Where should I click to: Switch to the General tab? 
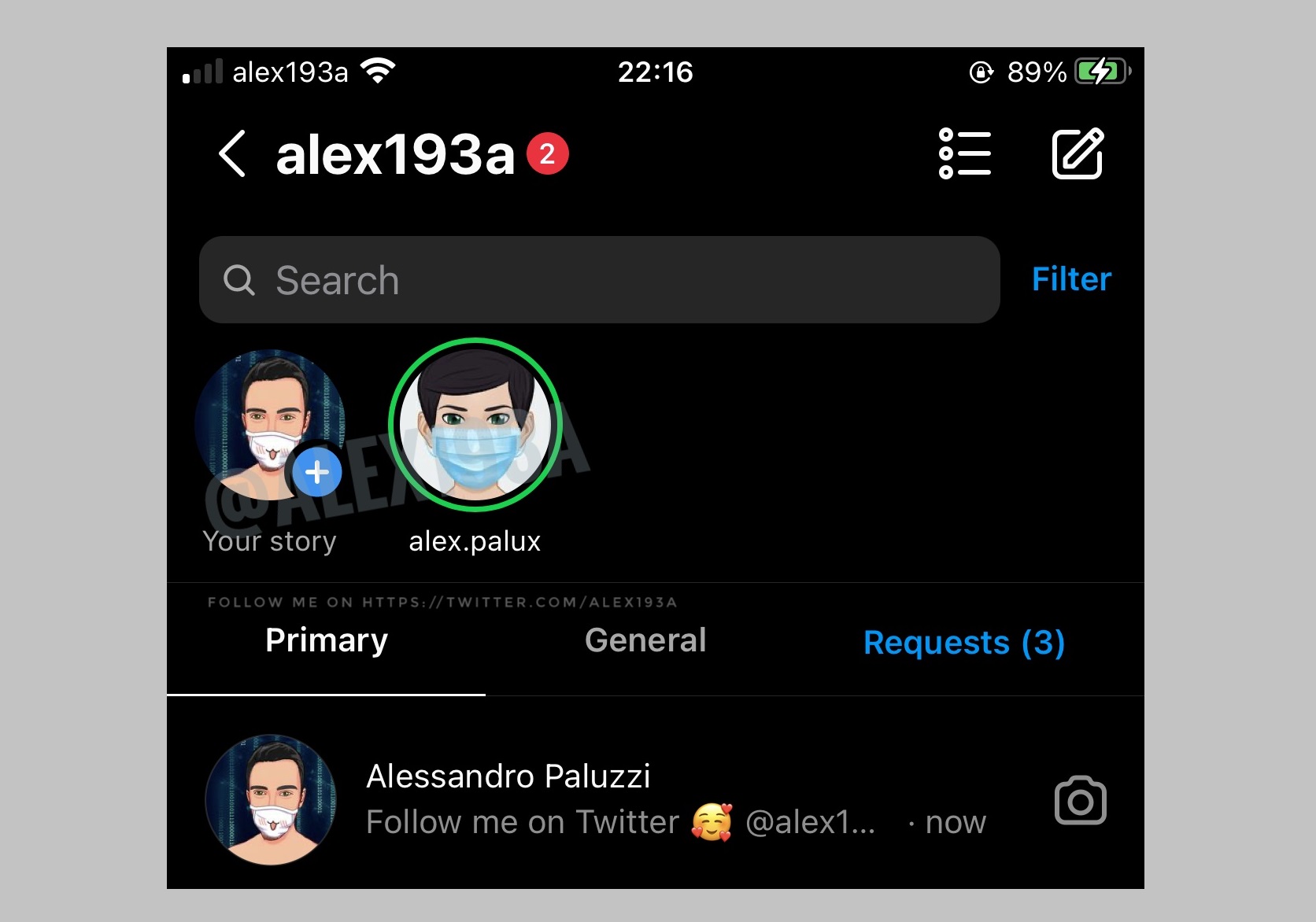coord(645,640)
